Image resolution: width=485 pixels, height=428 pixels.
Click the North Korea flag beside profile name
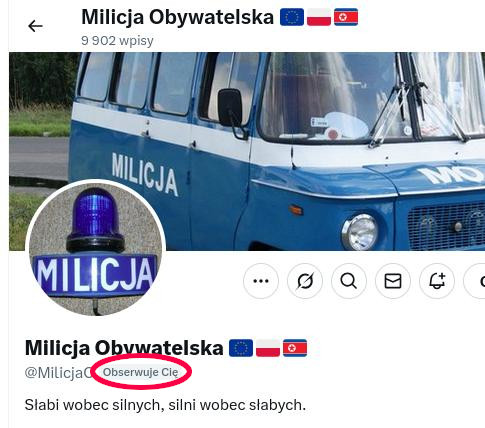point(295,348)
